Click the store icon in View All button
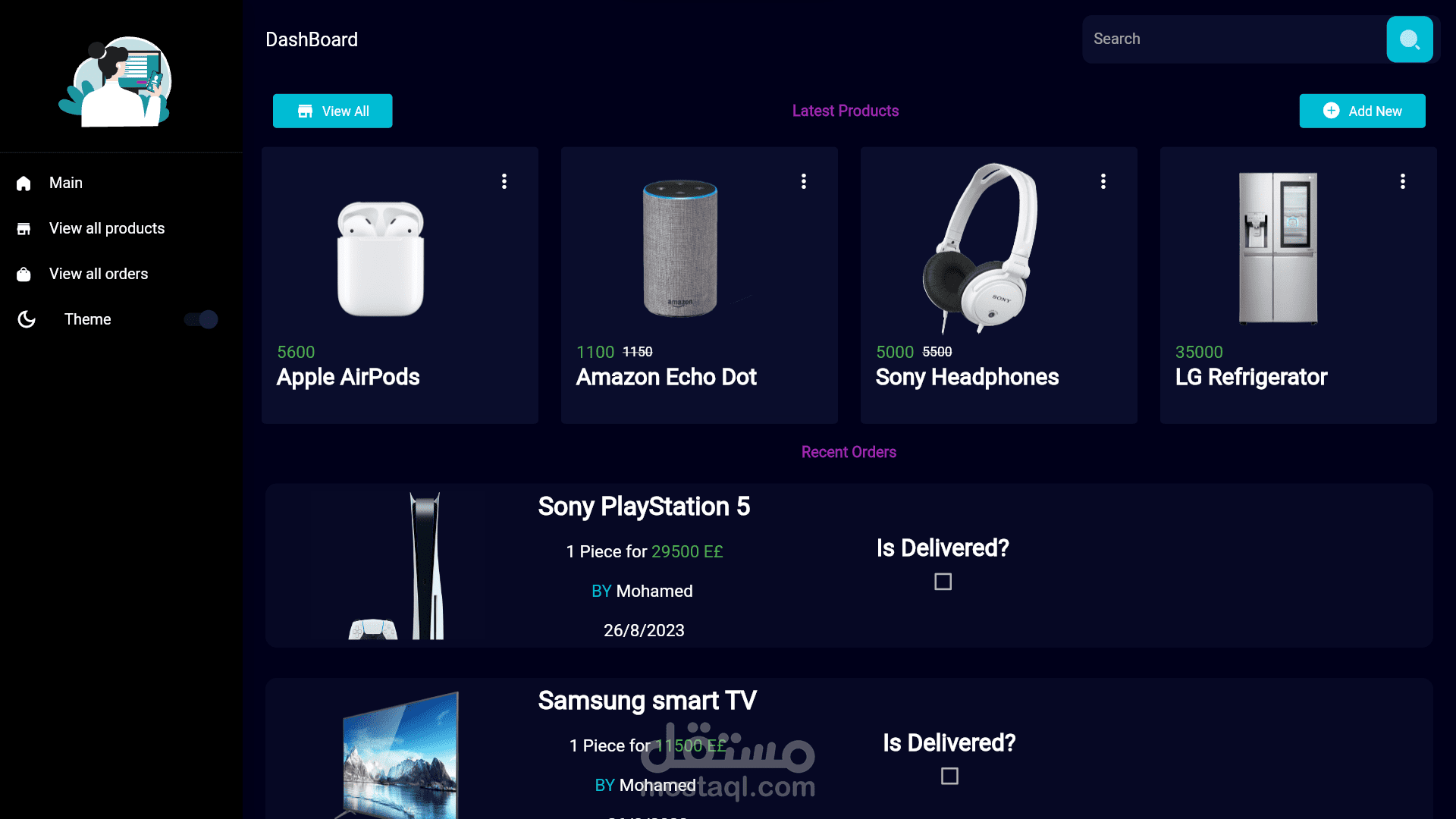The image size is (1456, 819). tap(305, 111)
